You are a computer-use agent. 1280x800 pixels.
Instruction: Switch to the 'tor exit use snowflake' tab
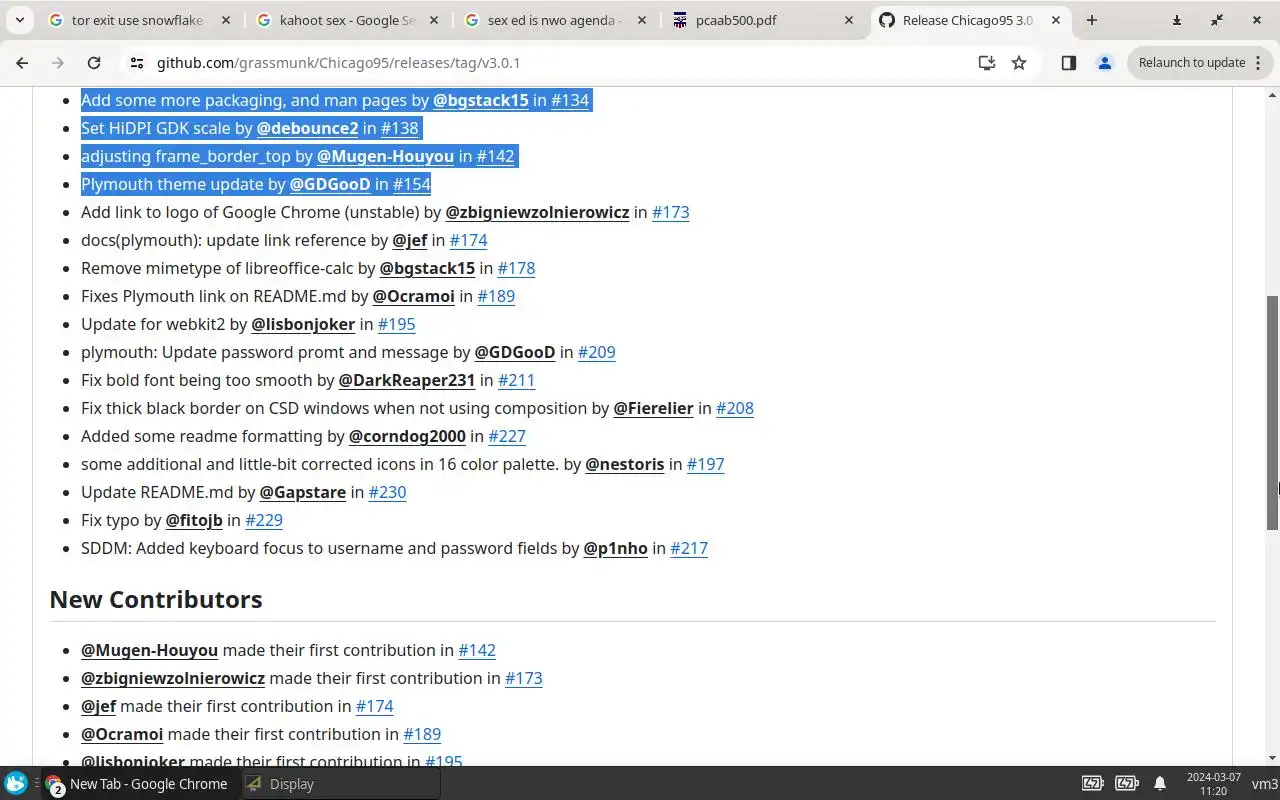(x=137, y=20)
